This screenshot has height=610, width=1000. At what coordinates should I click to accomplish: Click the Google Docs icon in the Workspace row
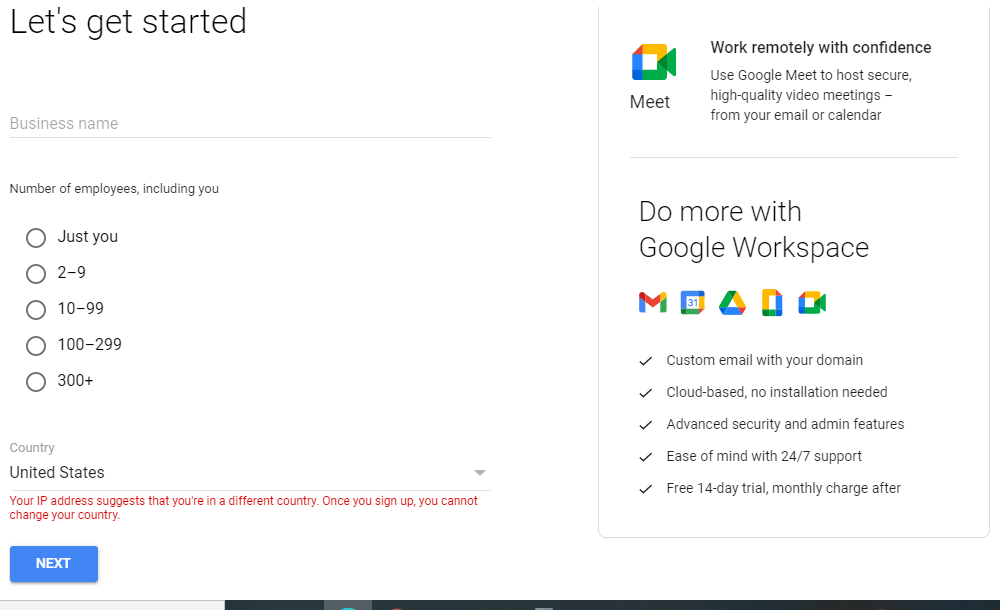pos(772,302)
